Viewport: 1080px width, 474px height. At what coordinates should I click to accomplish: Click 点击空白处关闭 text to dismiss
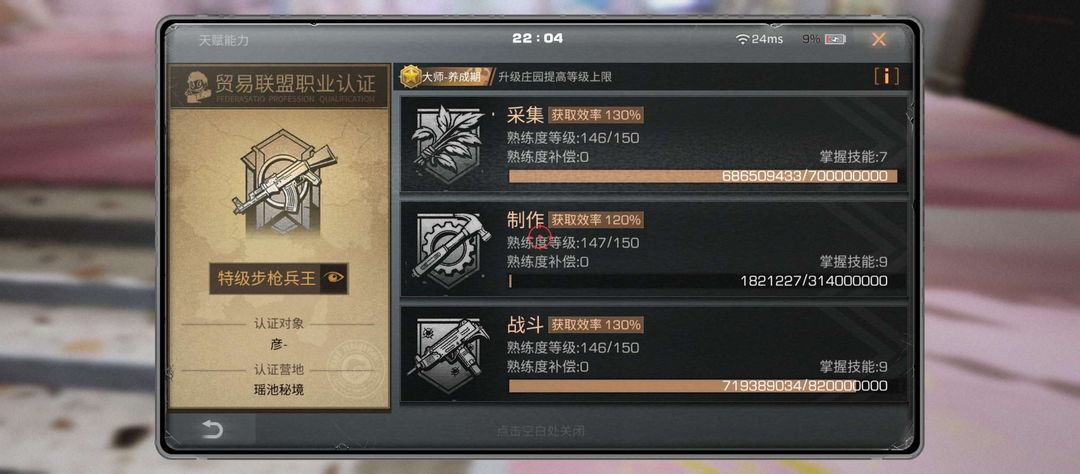coord(541,431)
